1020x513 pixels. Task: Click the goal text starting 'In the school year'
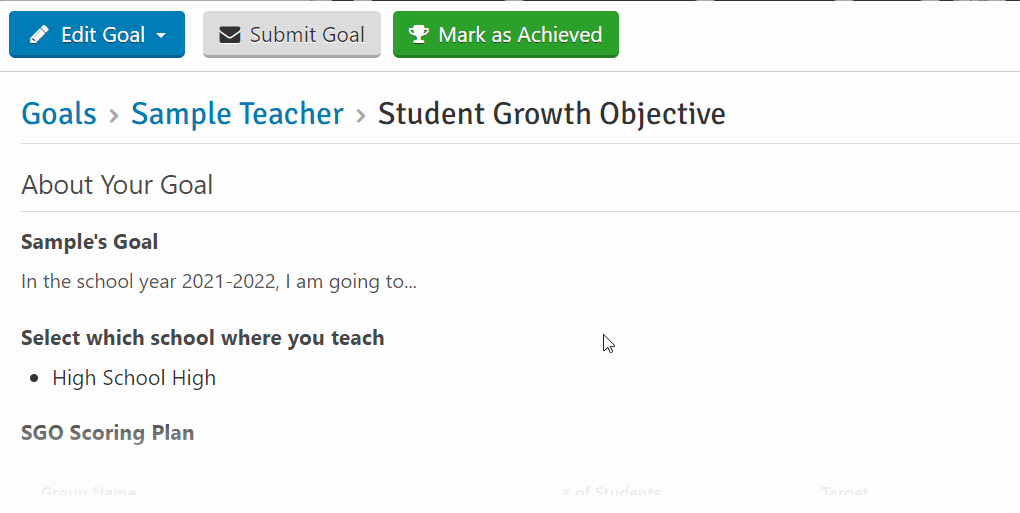tap(219, 282)
